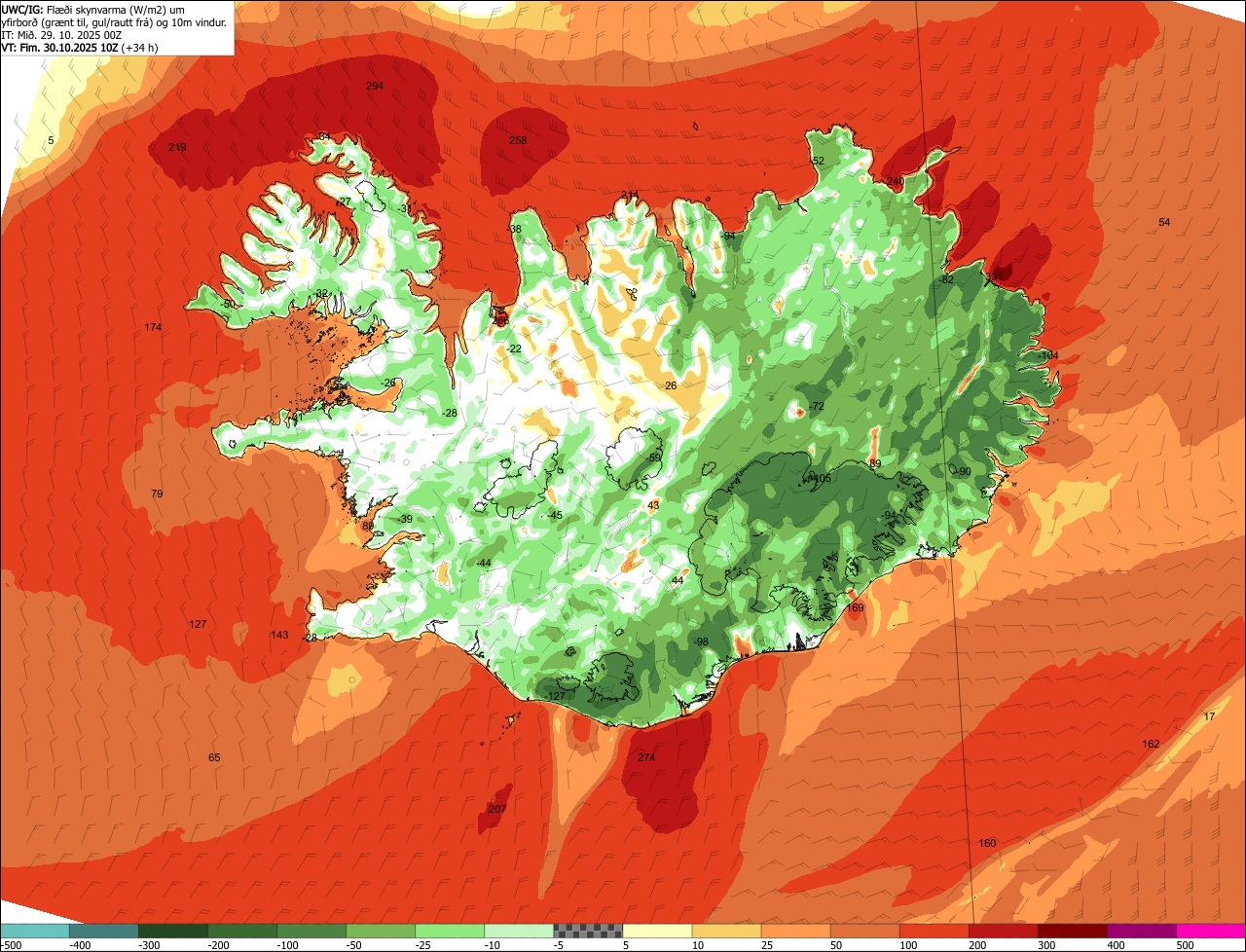Screen dimensions: 1246x952
Task: Select the -22 value in northwest Iceland
Action: point(513,348)
